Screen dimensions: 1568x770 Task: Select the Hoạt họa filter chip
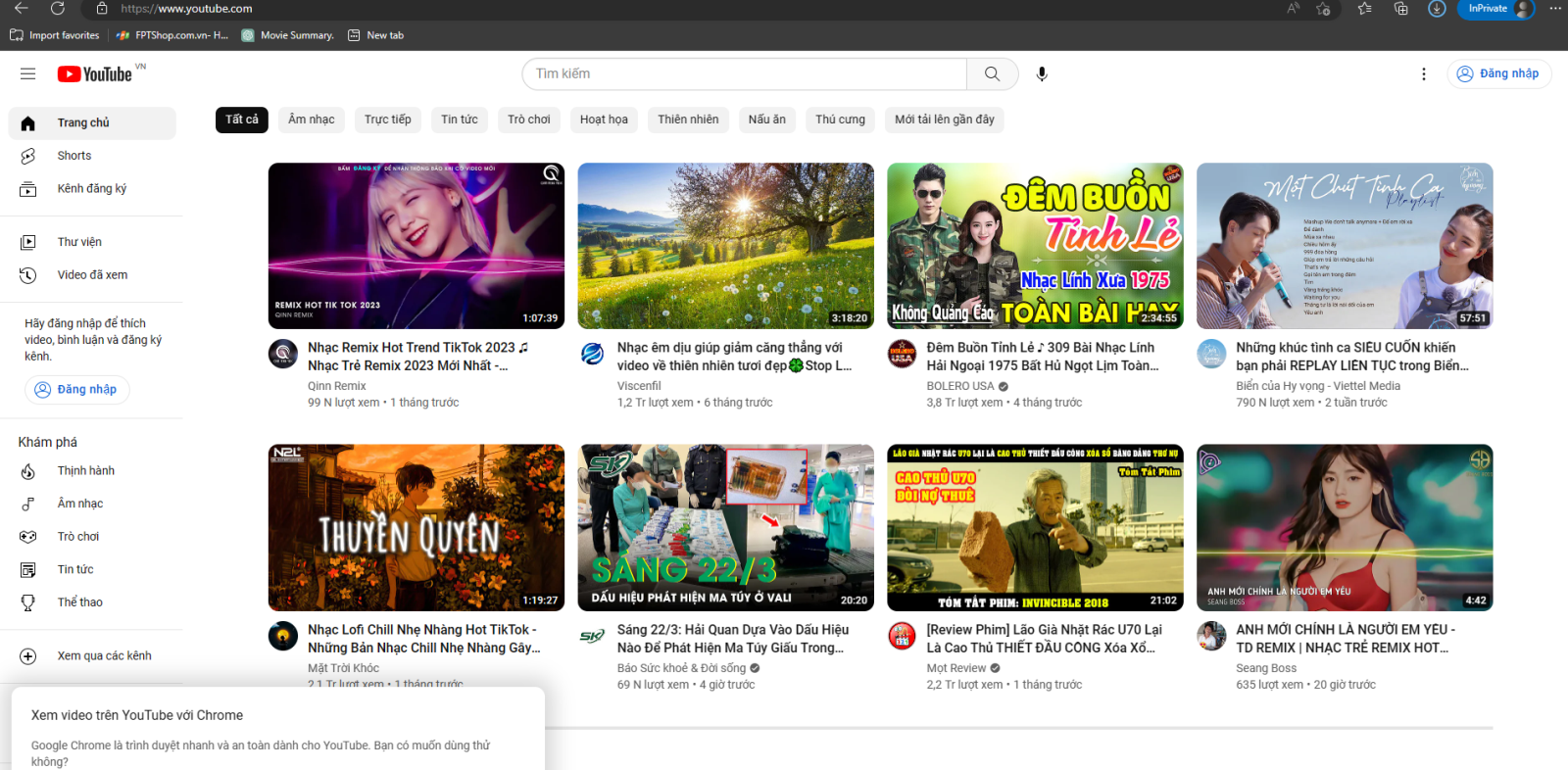604,120
